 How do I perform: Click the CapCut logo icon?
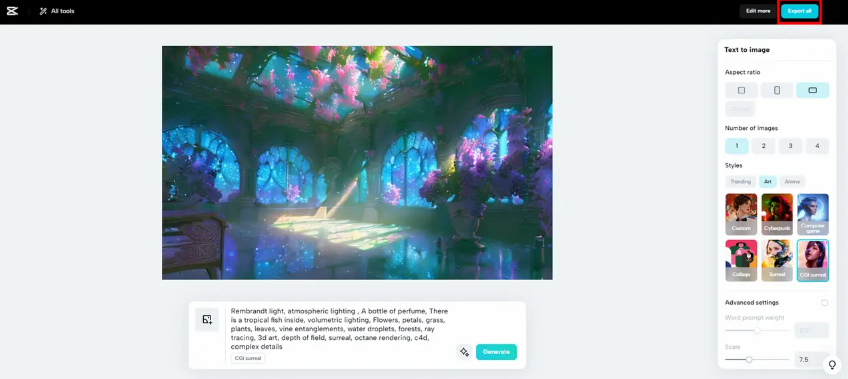point(12,11)
